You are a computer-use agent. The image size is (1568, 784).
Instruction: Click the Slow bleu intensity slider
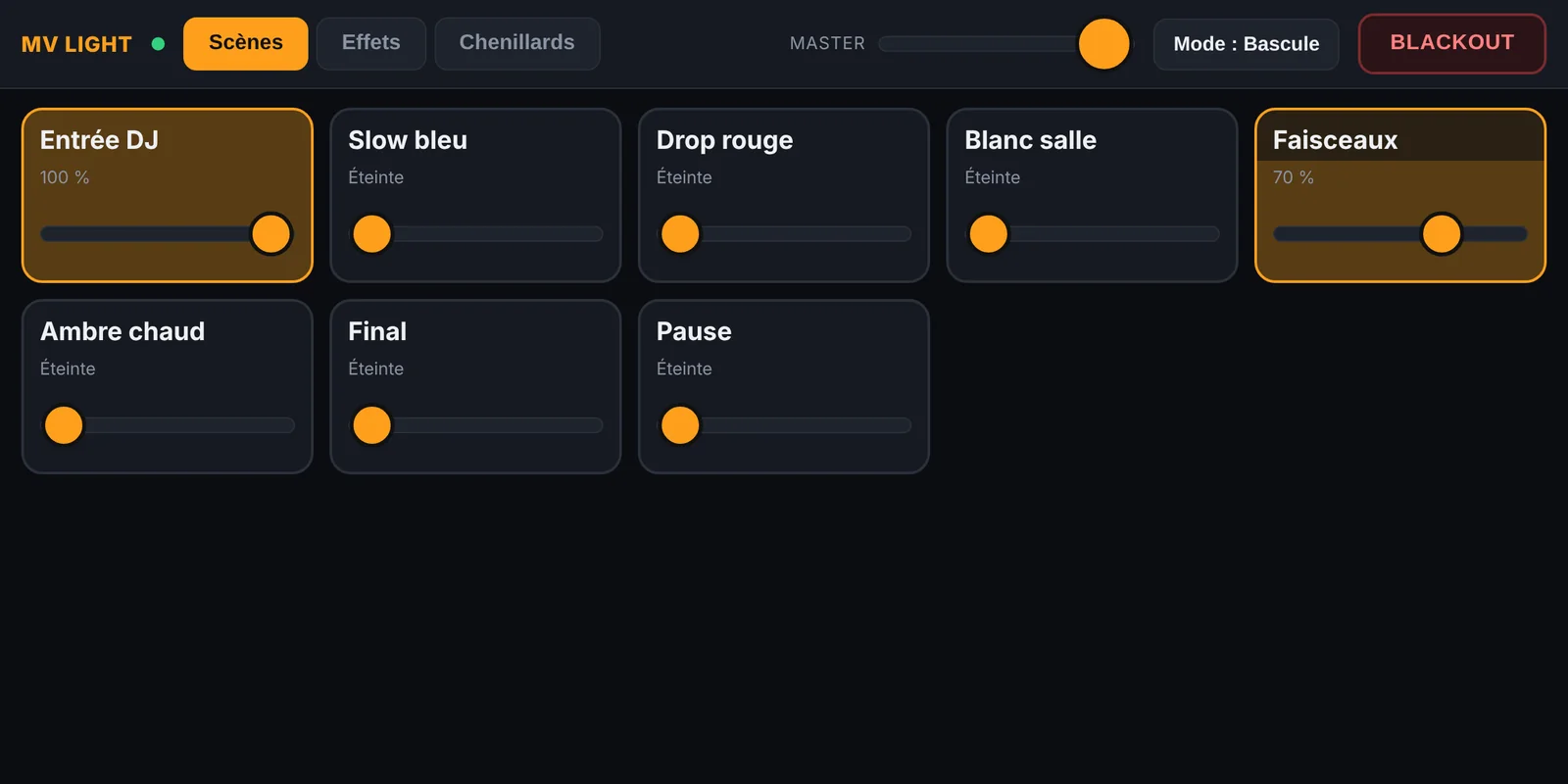(x=475, y=234)
